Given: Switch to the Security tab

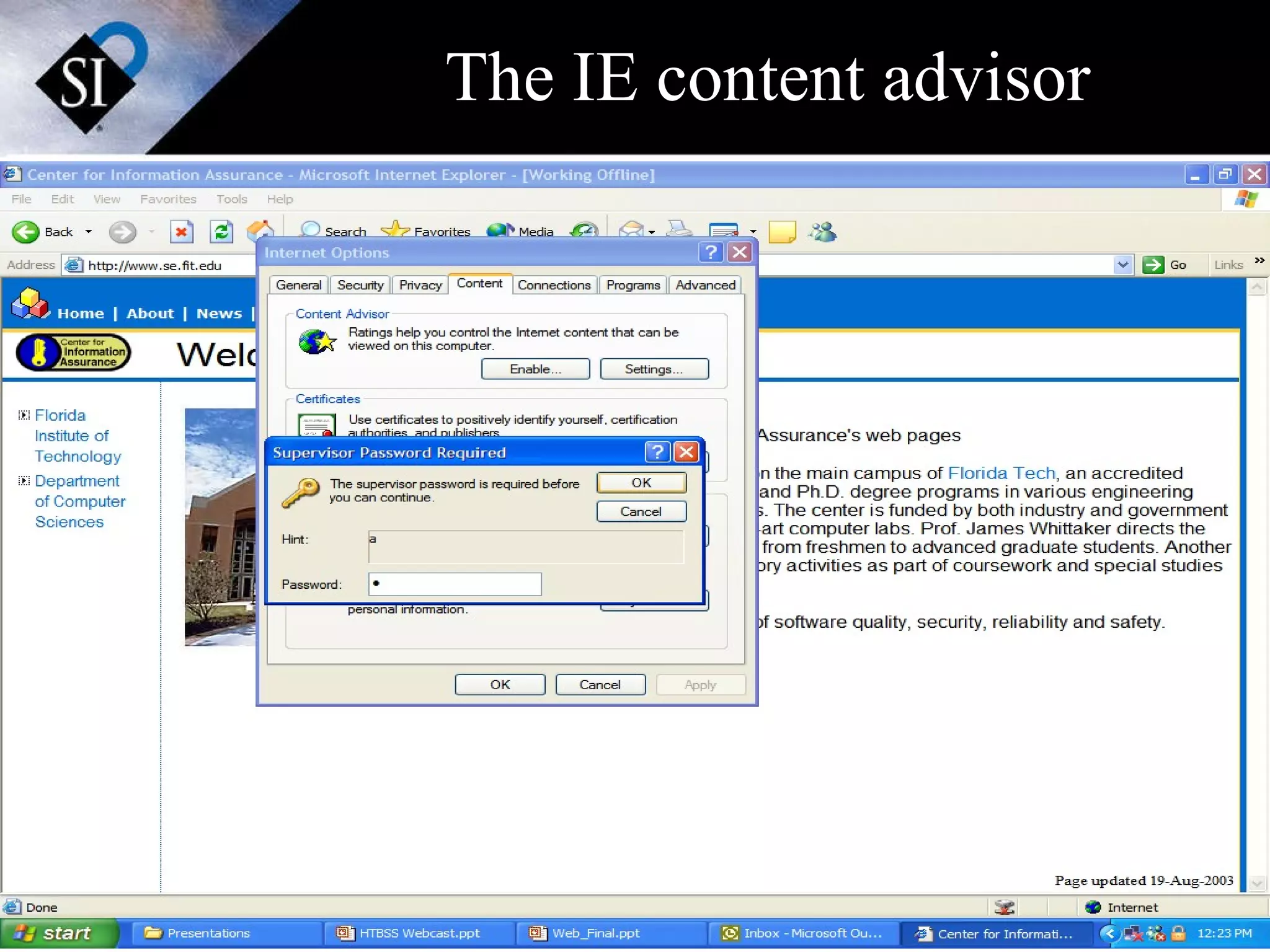Looking at the screenshot, I should coord(360,285).
